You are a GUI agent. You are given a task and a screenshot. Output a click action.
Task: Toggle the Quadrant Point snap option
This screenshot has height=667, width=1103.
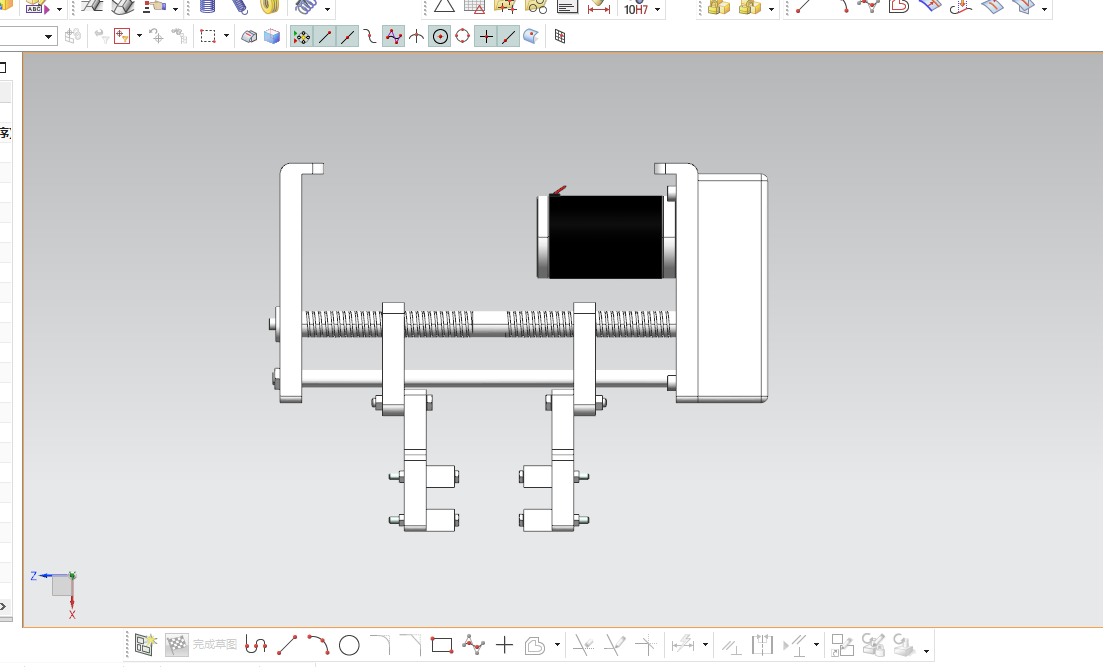(x=463, y=37)
